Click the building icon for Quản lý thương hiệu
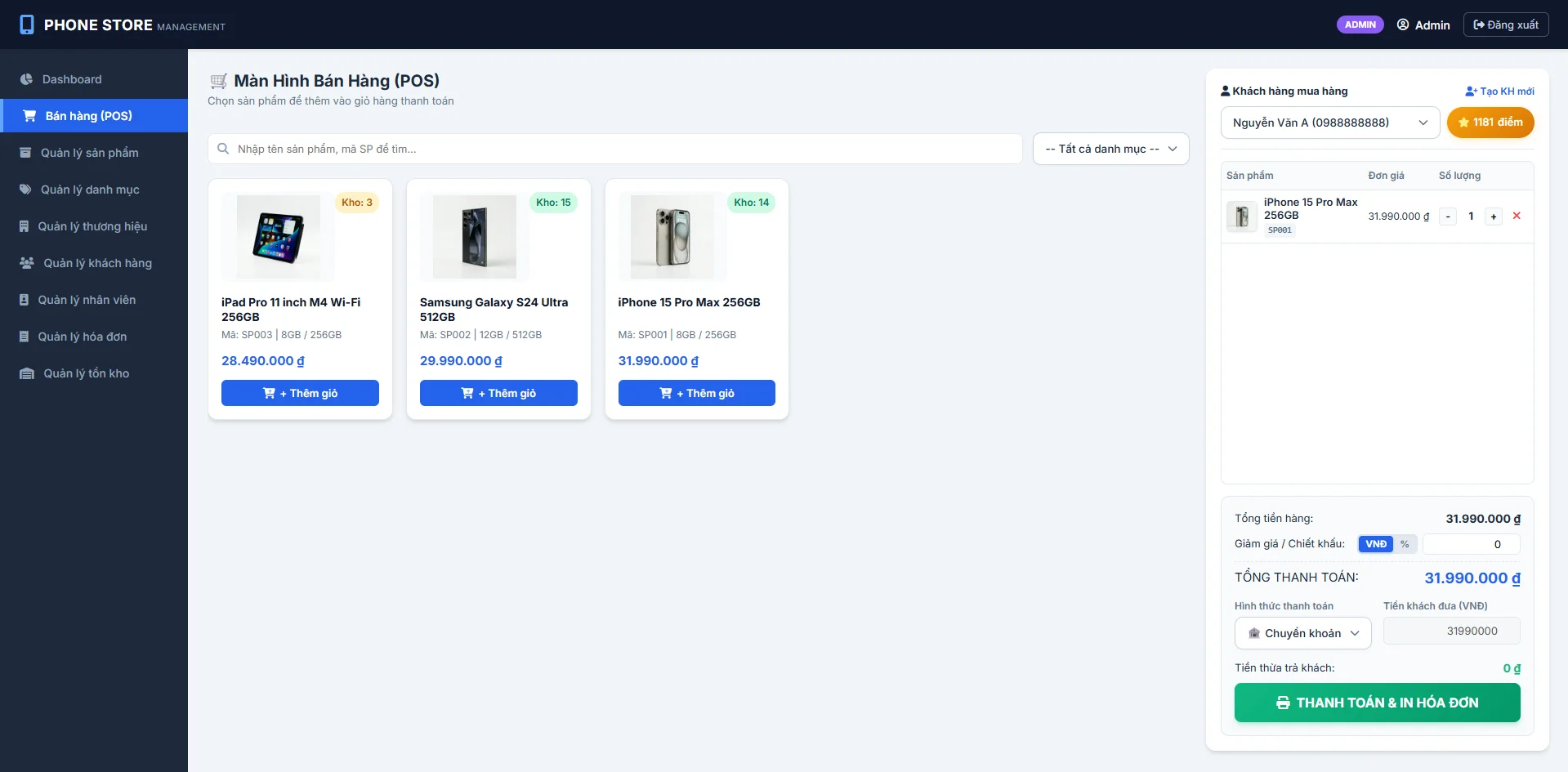This screenshot has width=1568, height=772. point(24,226)
